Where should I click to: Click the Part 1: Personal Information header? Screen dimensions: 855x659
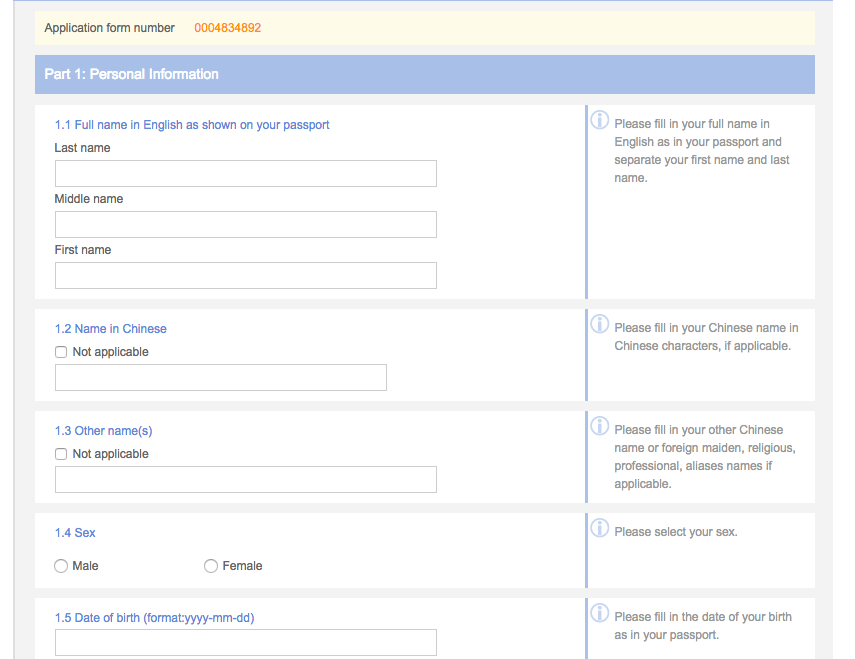132,74
